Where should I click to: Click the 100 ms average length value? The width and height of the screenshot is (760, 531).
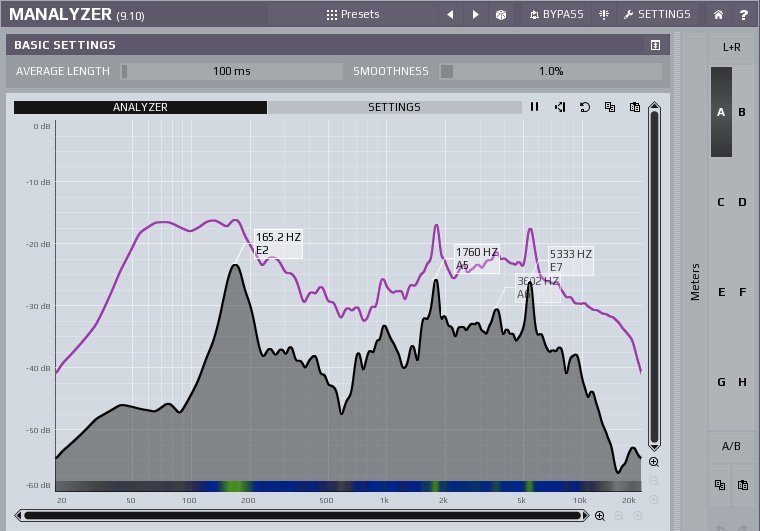(232, 71)
